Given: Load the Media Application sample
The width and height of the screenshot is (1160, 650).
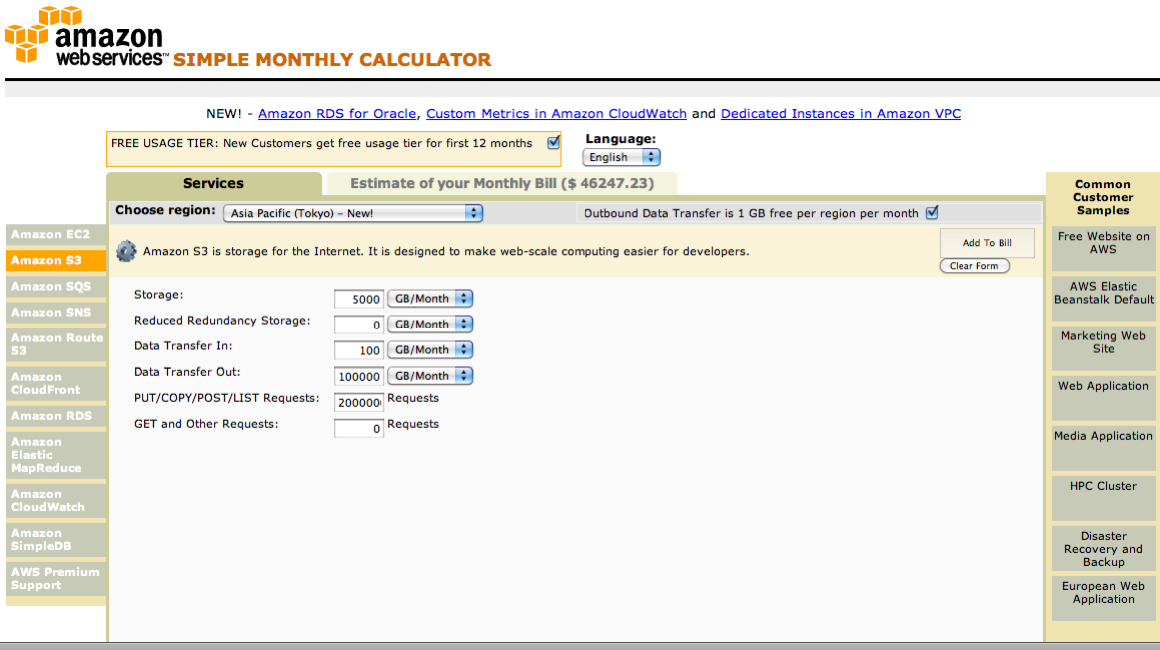Looking at the screenshot, I should click(1103, 448).
